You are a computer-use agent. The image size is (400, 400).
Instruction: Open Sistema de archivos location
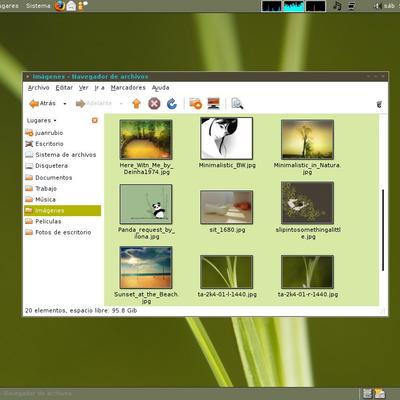tap(62, 155)
